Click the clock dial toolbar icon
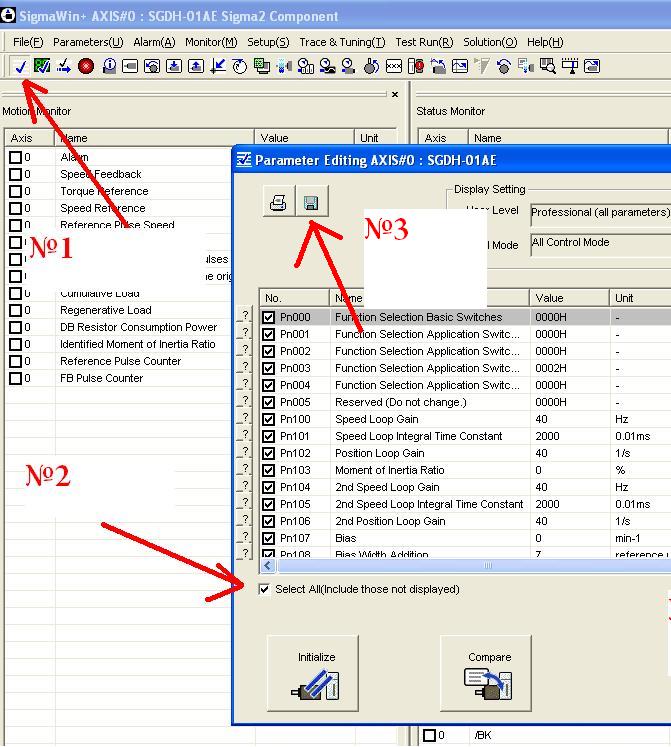This screenshot has height=747, width=671. point(240,66)
